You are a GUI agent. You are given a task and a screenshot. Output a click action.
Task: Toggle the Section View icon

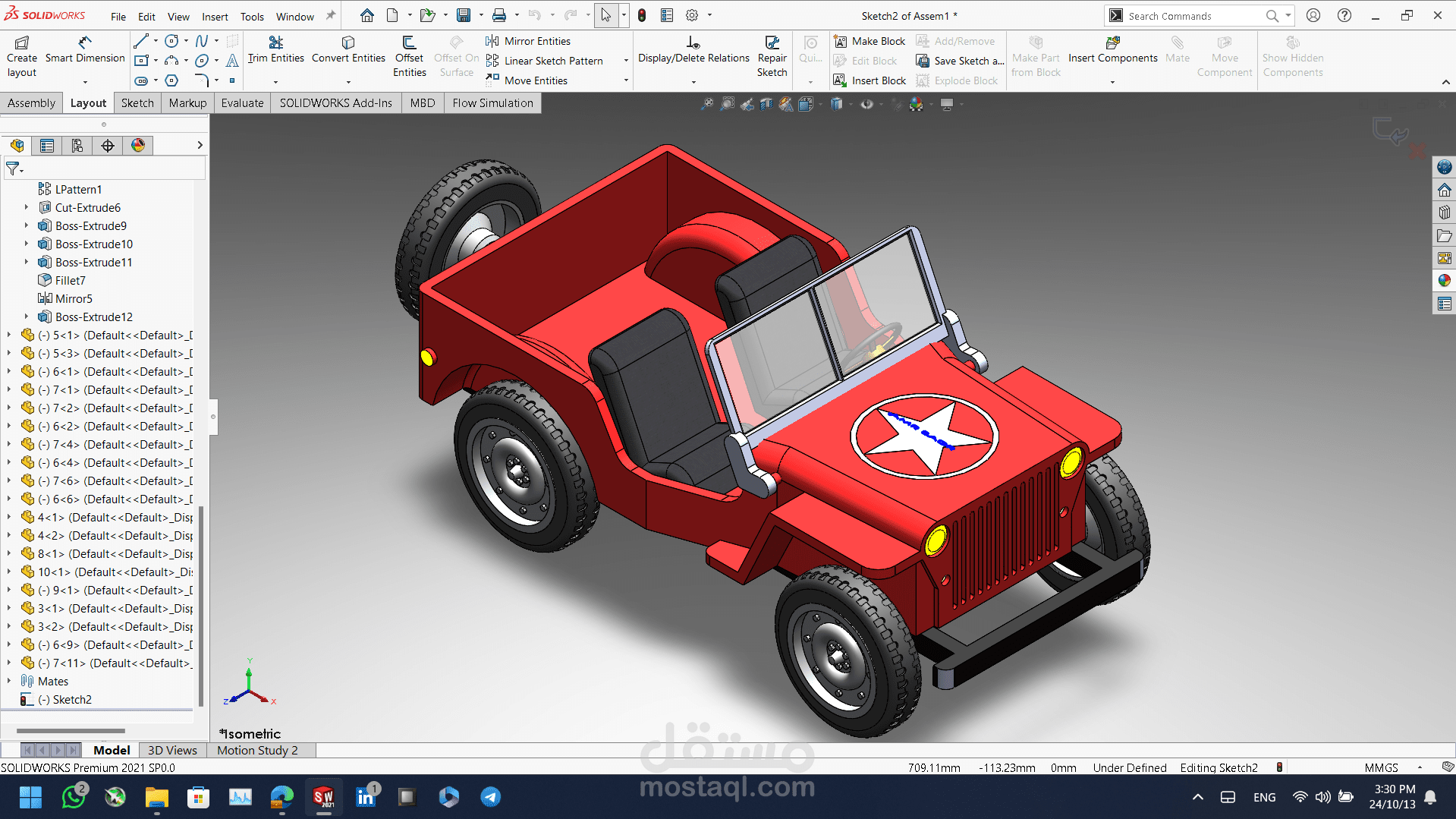766,104
